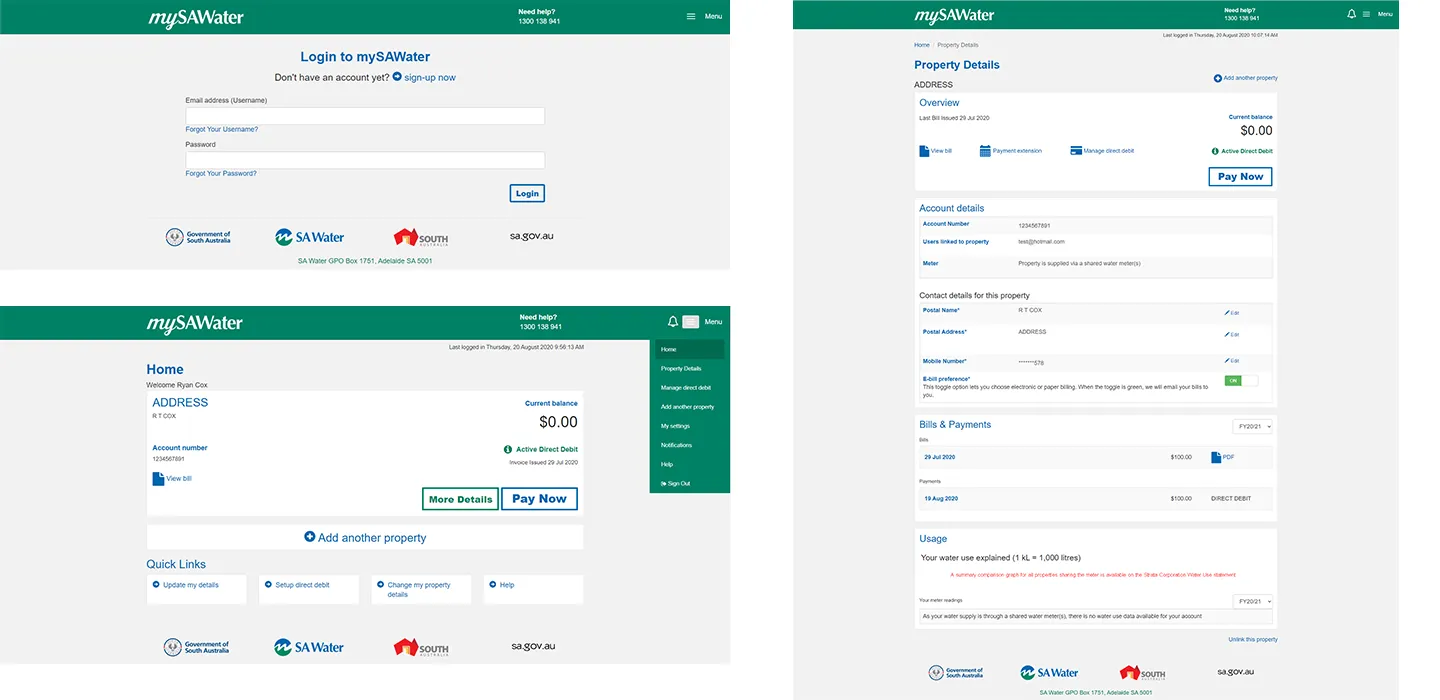Open the hamburger menu on the Login screen
The width and height of the screenshot is (1440, 700).
pos(691,16)
